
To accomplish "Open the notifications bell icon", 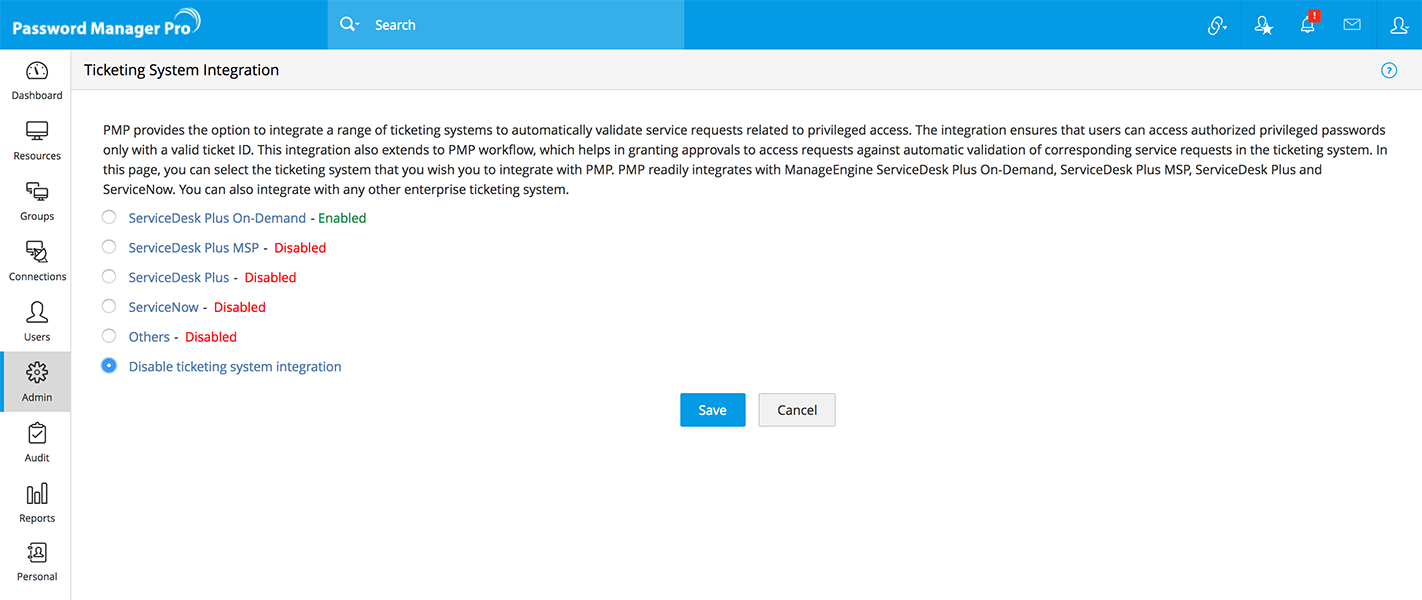I will pyautogui.click(x=1308, y=24).
